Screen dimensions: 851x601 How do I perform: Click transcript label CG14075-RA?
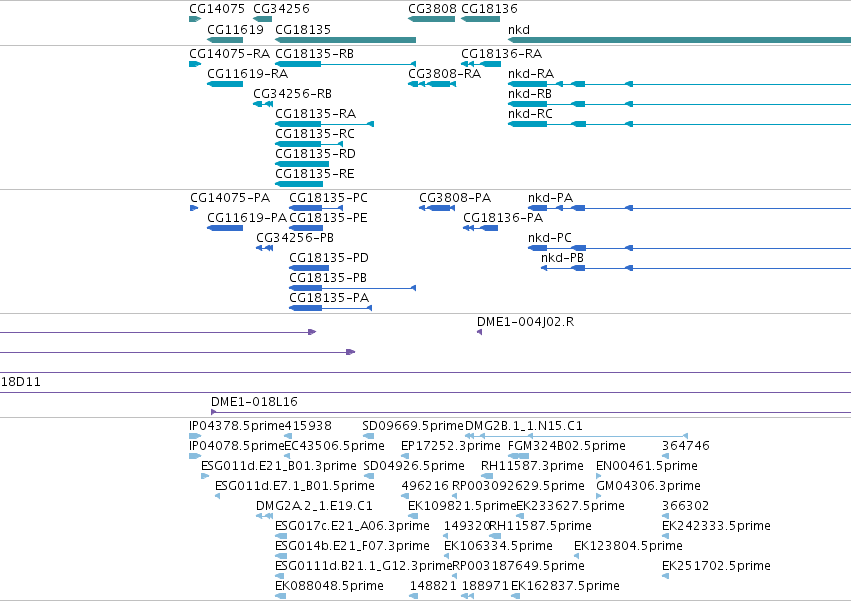click(x=230, y=54)
